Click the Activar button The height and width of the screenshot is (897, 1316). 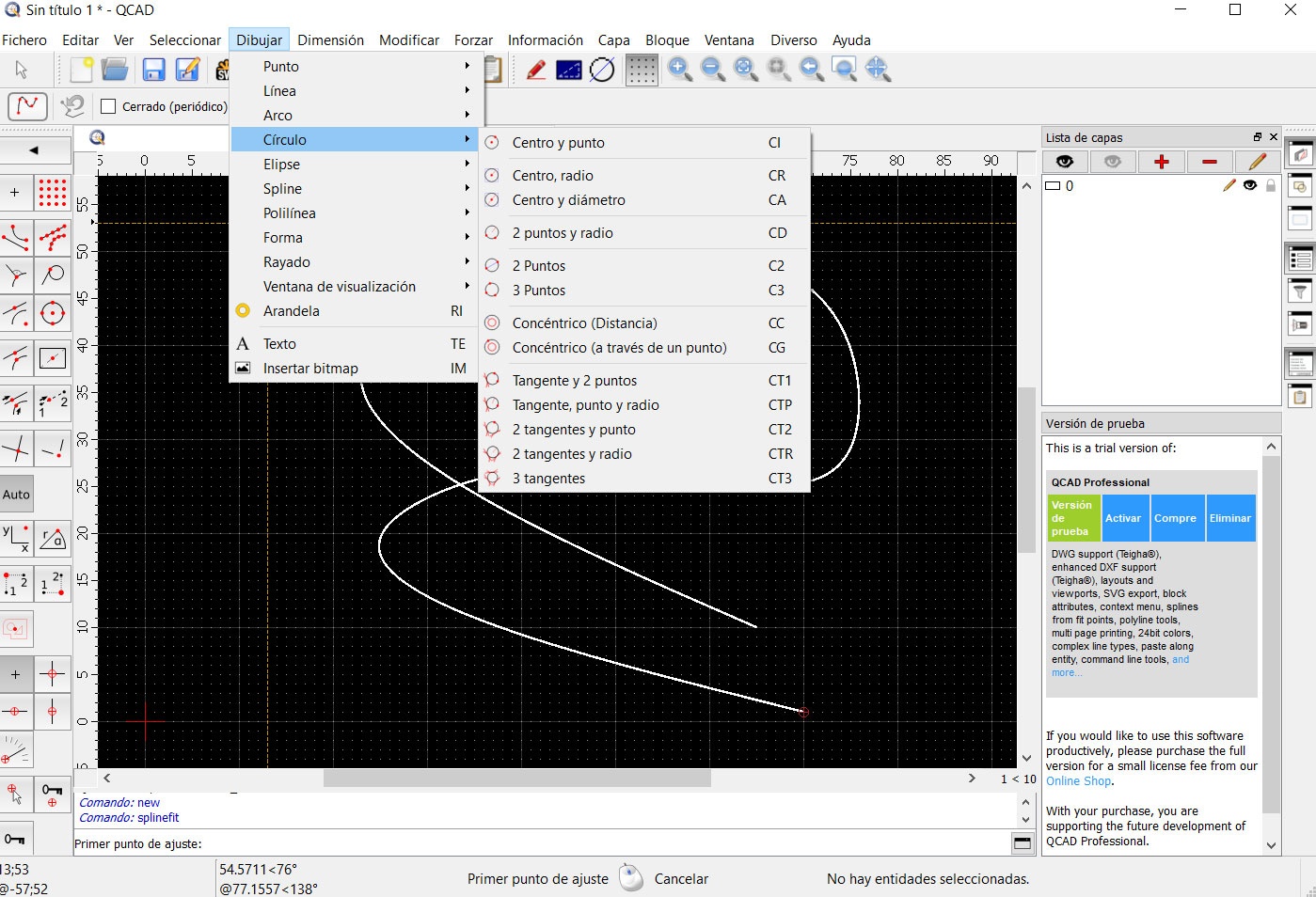[1122, 518]
